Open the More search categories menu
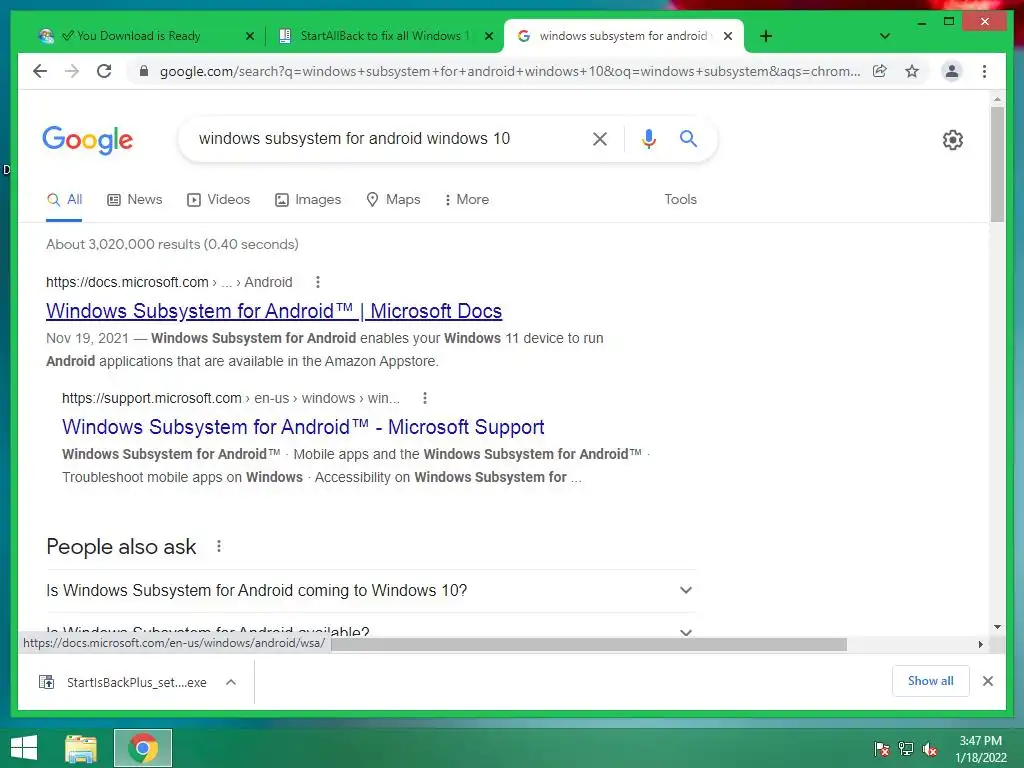The image size is (1024, 768). pyautogui.click(x=466, y=200)
